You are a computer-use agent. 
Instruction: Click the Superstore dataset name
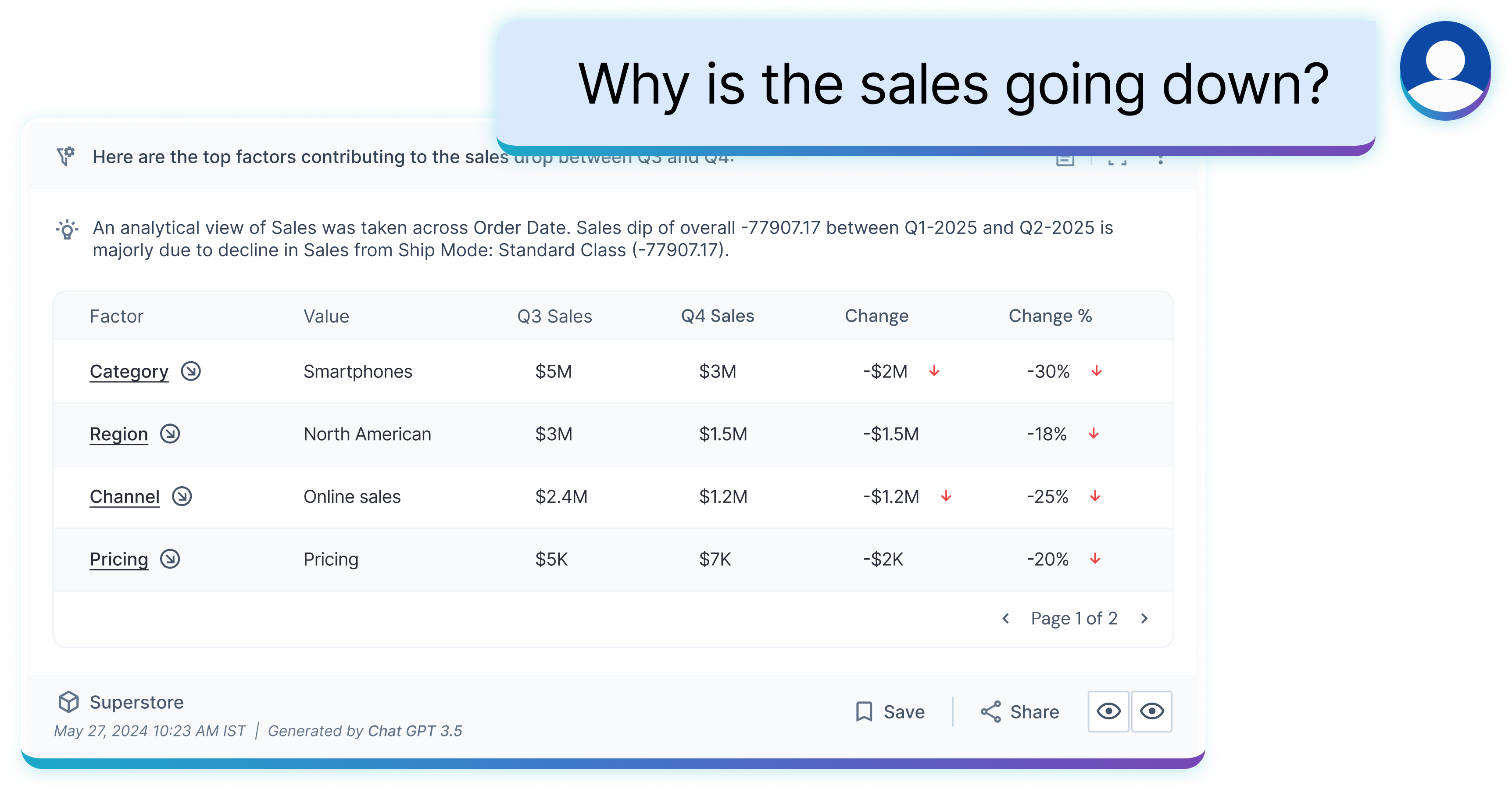click(x=137, y=702)
